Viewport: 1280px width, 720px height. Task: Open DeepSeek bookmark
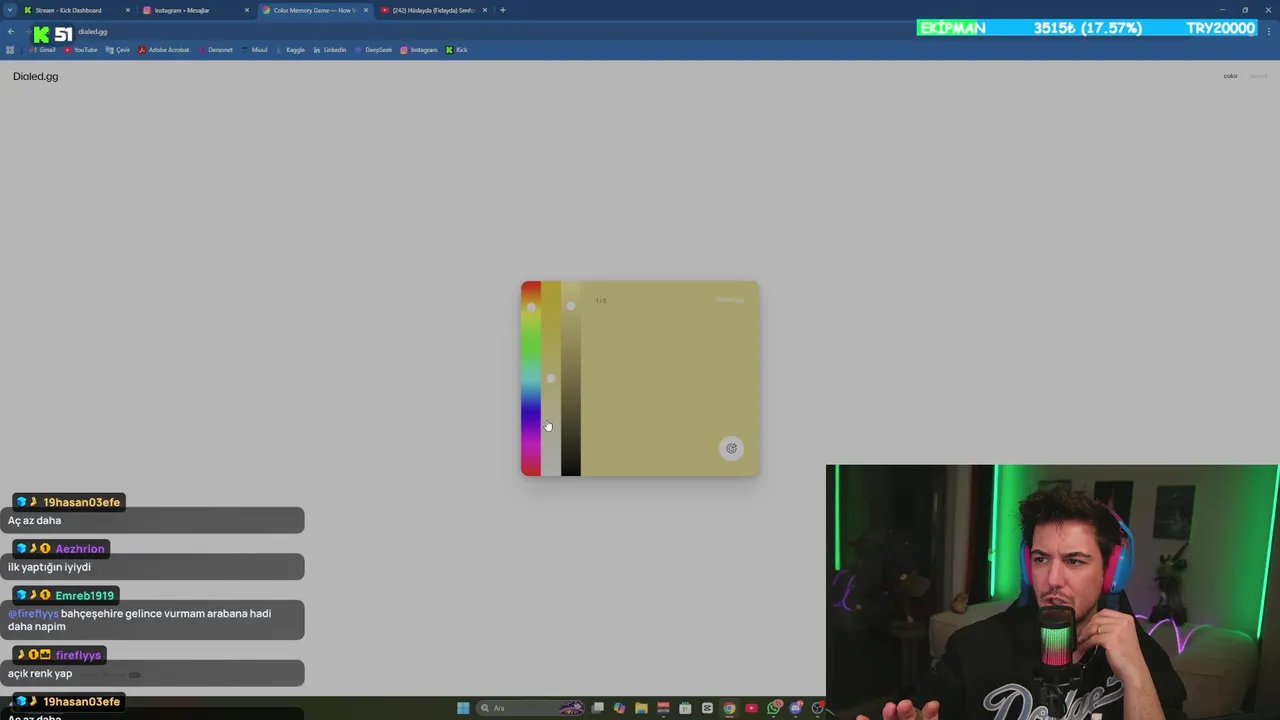pyautogui.click(x=374, y=49)
